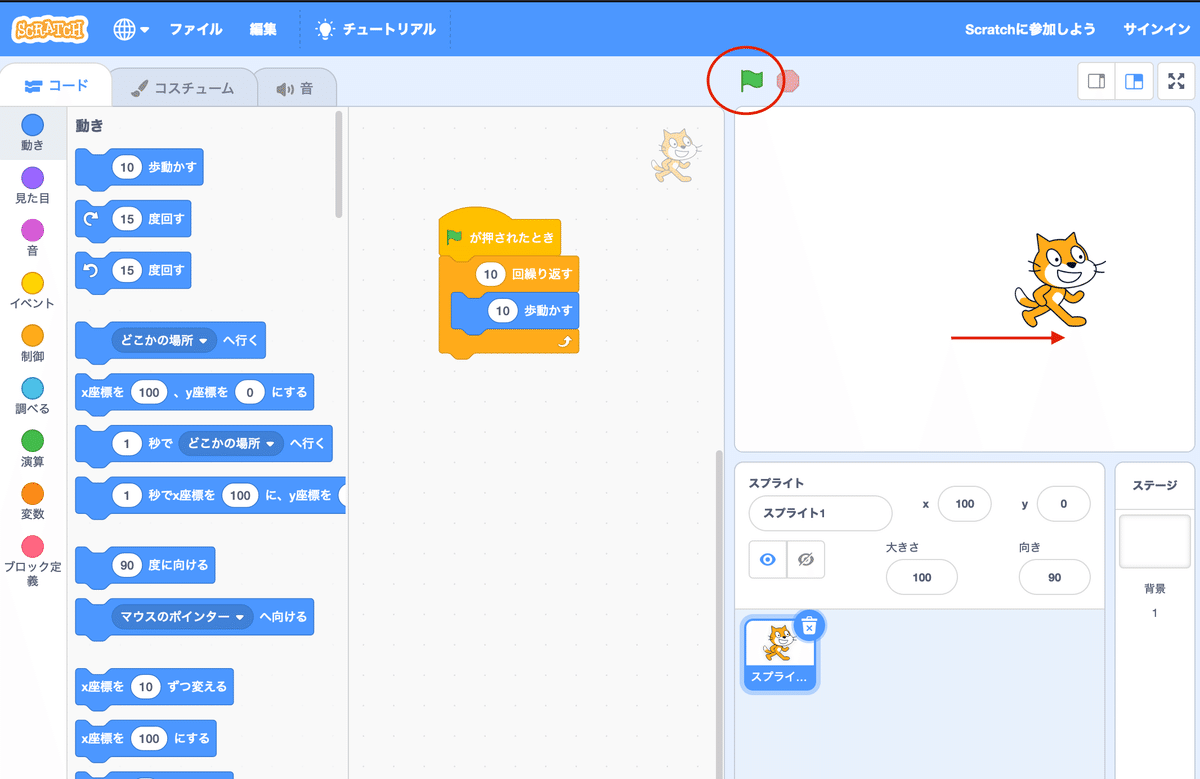
Task: Click the が押されたとき hat block in script
Action: (500, 235)
